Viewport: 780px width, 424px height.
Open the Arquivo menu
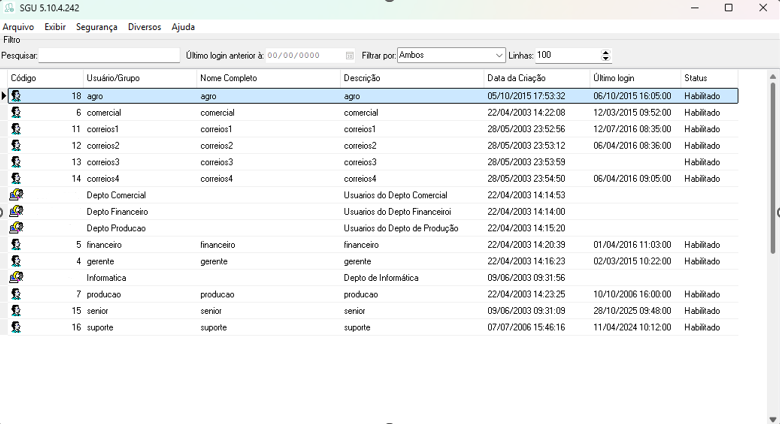(18, 27)
